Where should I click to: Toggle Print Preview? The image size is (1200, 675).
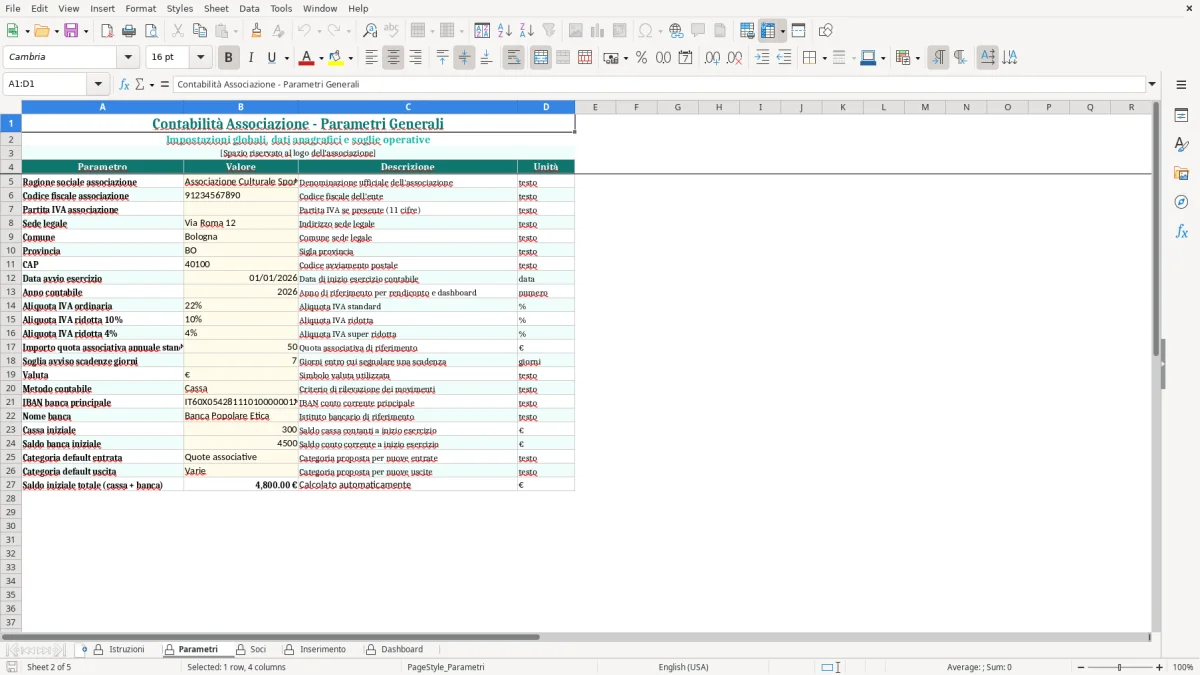151,31
